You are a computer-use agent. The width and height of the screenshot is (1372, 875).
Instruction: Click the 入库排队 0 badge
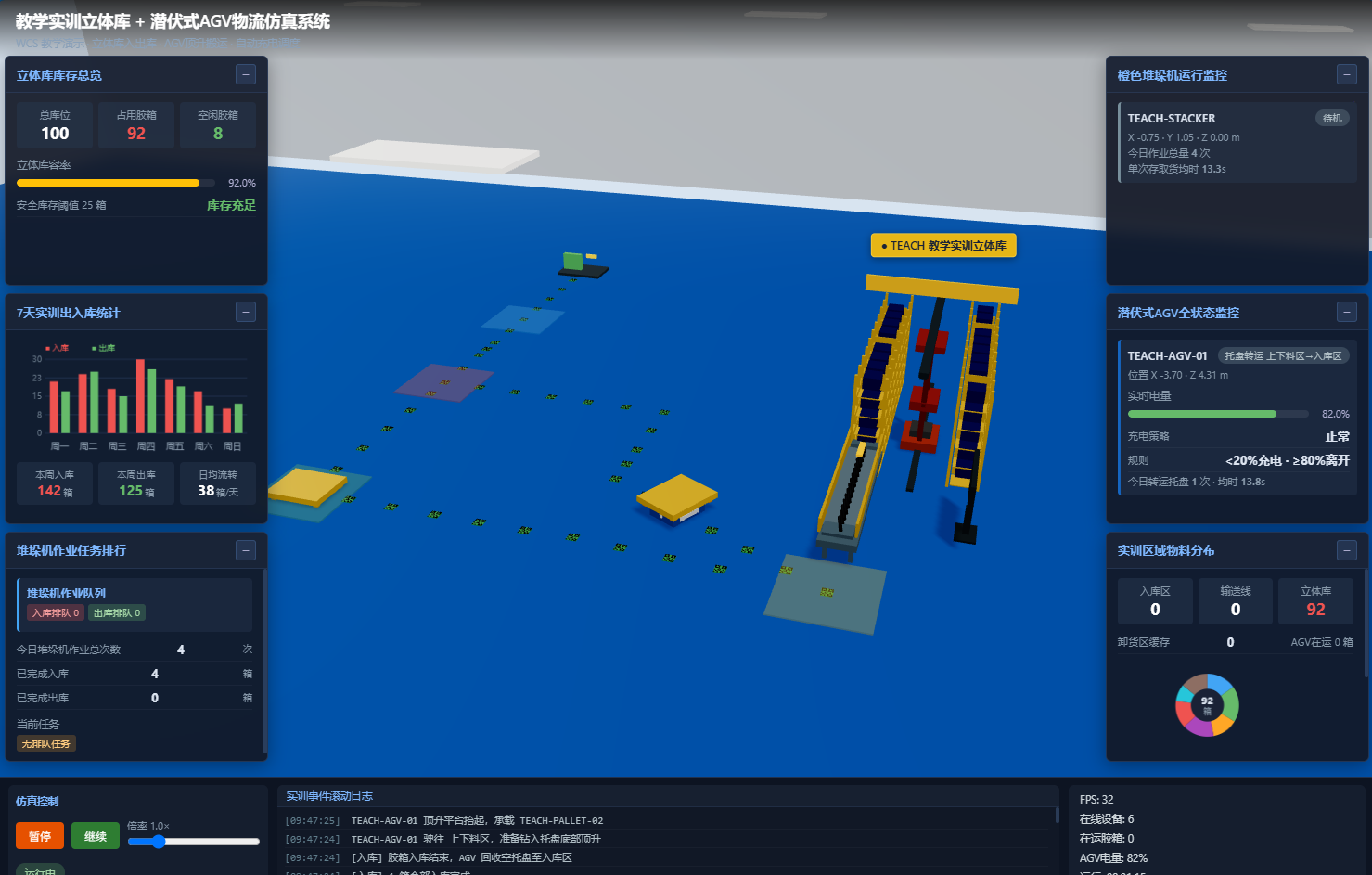coord(56,612)
